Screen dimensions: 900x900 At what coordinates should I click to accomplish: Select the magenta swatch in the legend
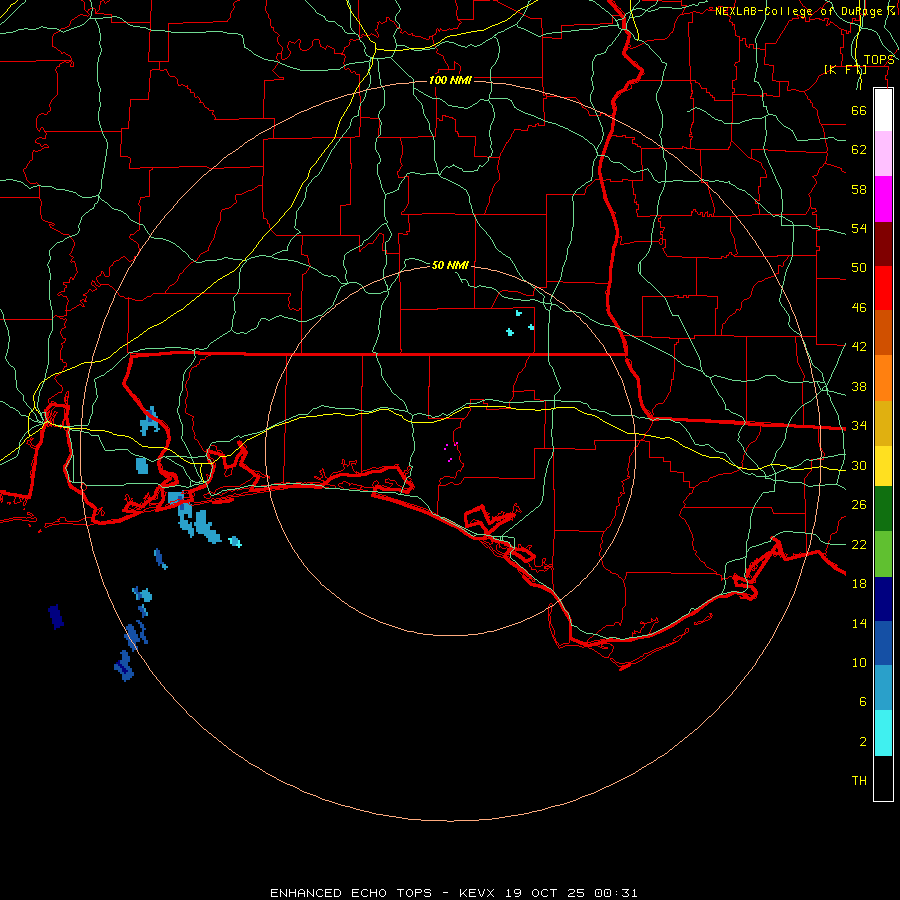[x=883, y=199]
